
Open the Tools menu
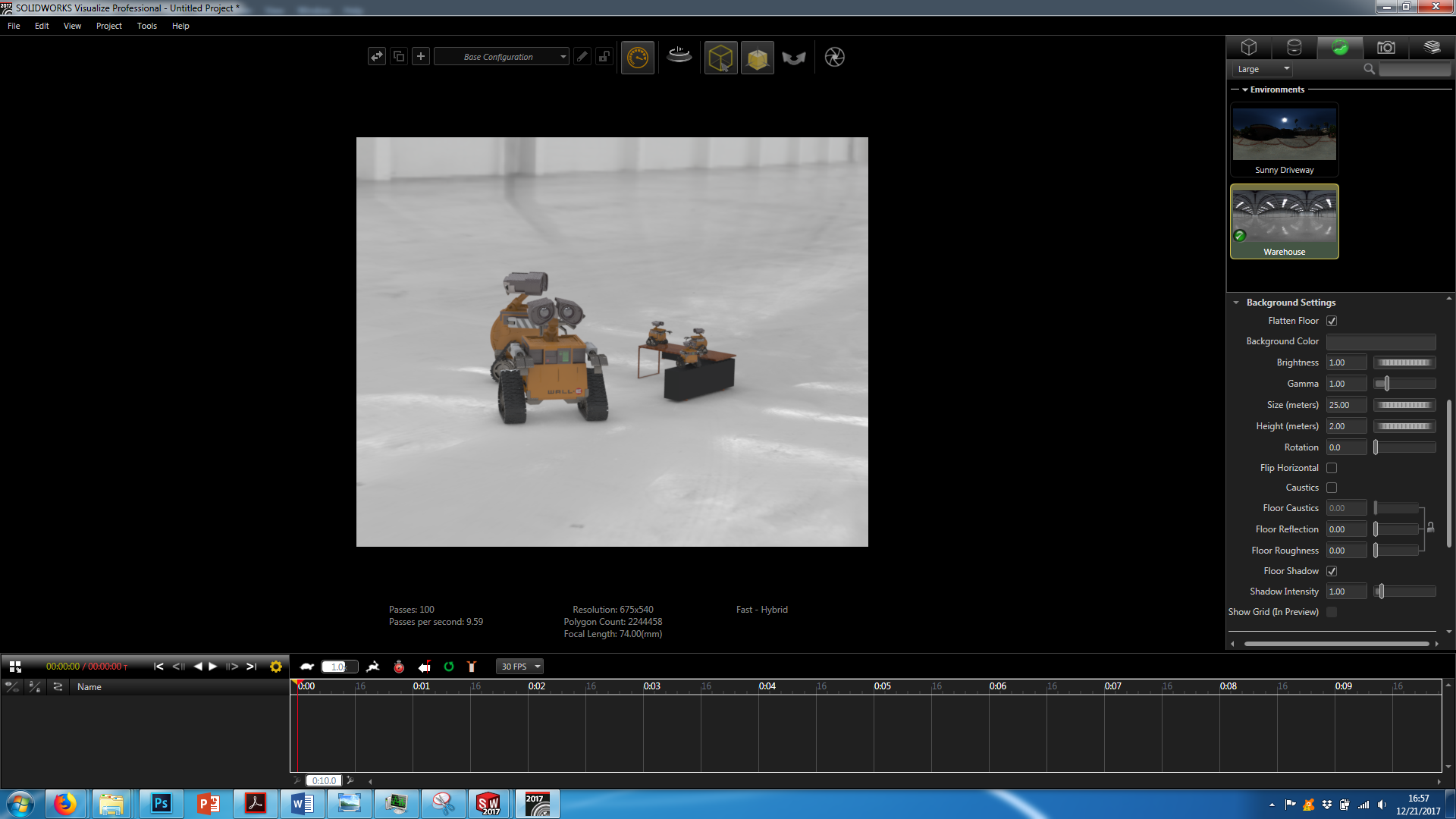[x=147, y=26]
